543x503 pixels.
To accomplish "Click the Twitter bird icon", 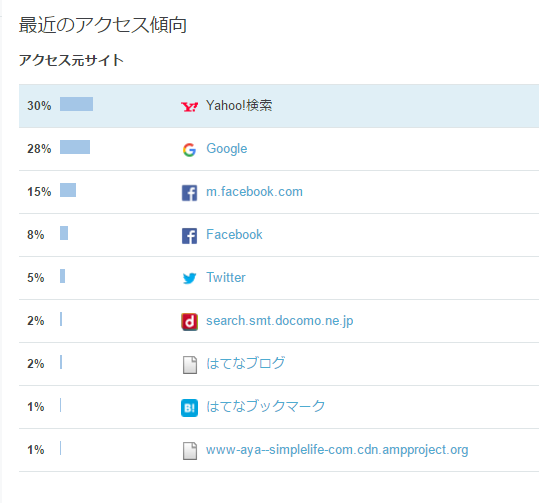I will point(189,278).
